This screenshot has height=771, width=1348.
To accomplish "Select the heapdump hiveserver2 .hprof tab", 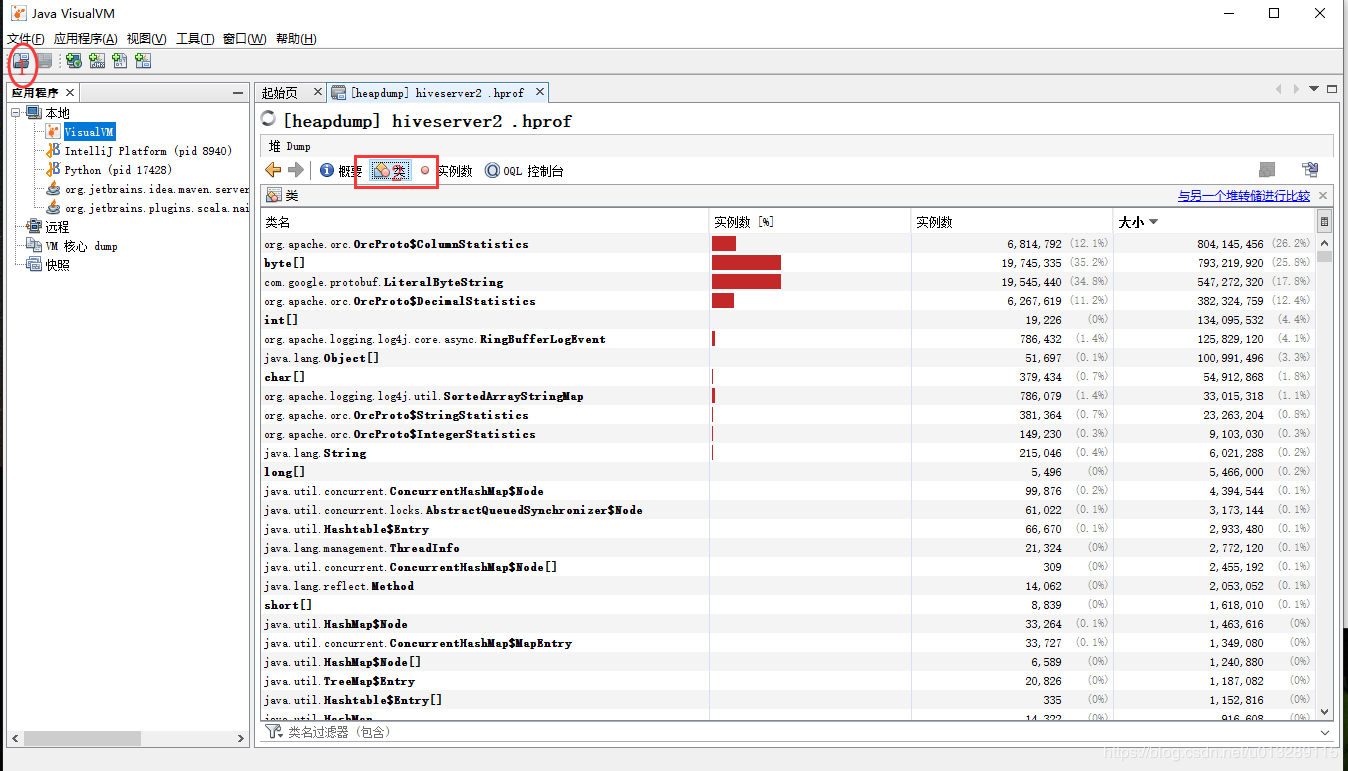I will coord(437,93).
